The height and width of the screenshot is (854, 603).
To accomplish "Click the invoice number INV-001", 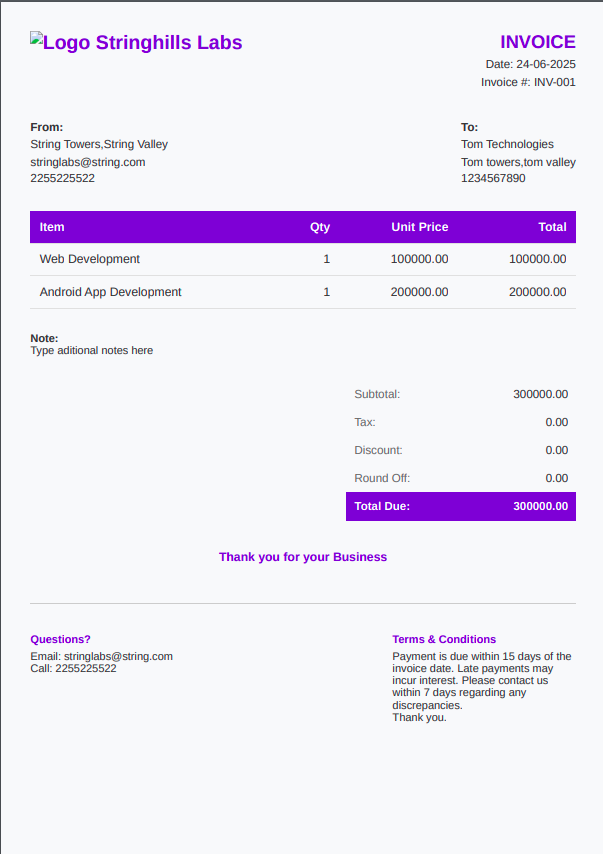I will point(554,82).
